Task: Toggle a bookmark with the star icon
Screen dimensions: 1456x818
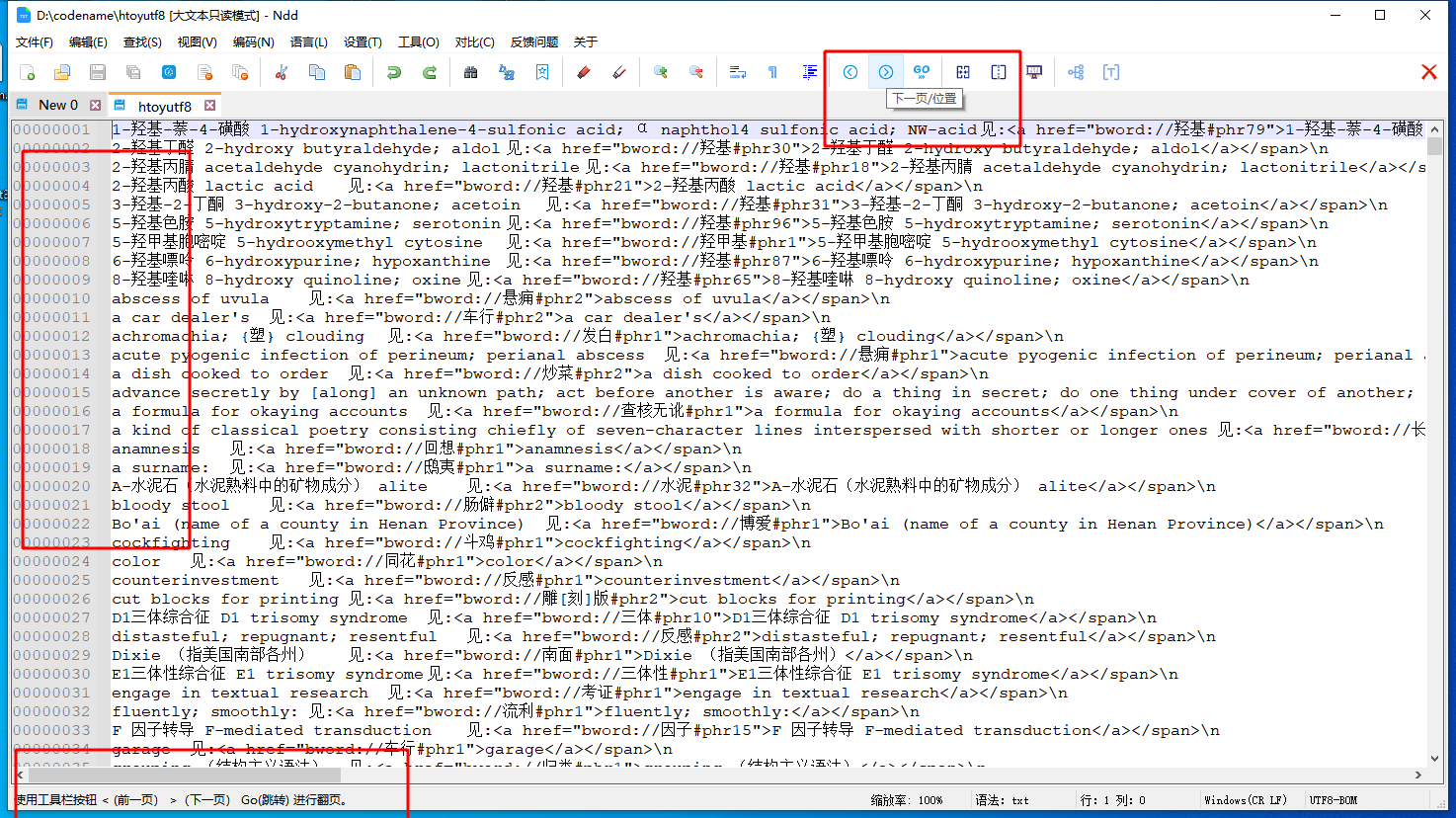Action: point(540,71)
